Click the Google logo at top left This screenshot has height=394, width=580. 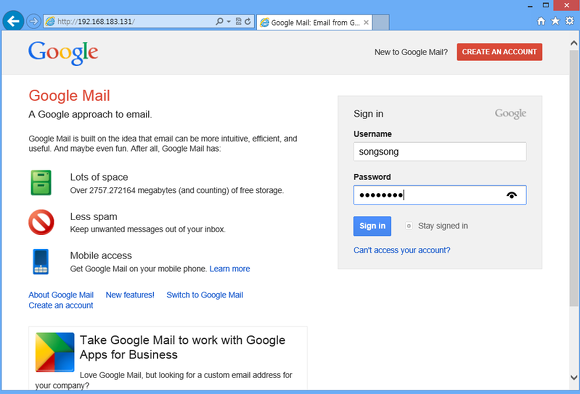[x=63, y=53]
